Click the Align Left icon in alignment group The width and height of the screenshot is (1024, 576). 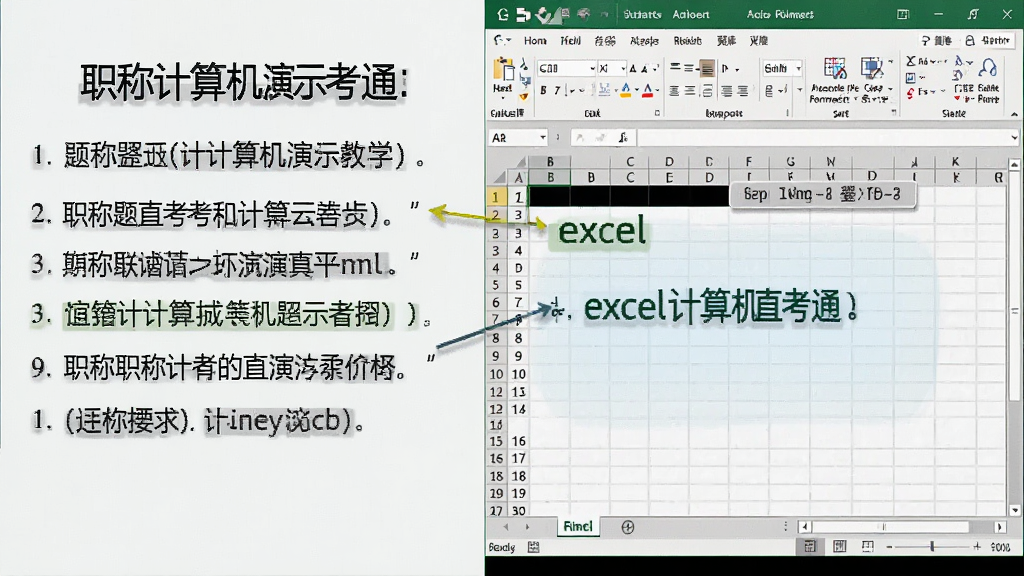click(675, 91)
